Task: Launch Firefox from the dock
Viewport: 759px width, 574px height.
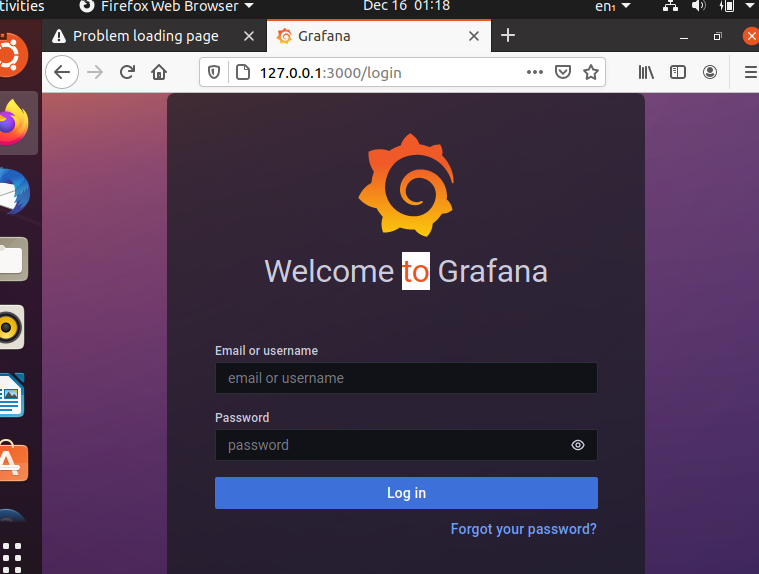Action: [x=14, y=122]
